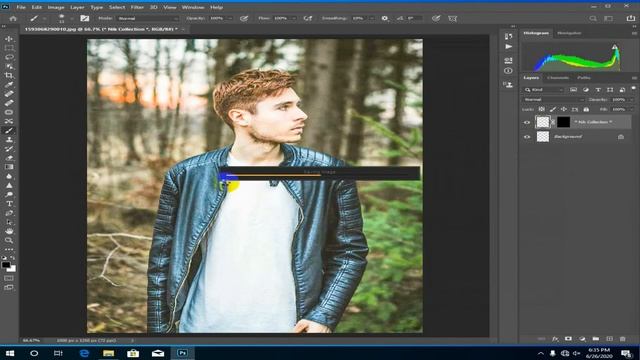The width and height of the screenshot is (640, 360).
Task: Open the brush Opacity slider arrow
Action: click(230, 18)
